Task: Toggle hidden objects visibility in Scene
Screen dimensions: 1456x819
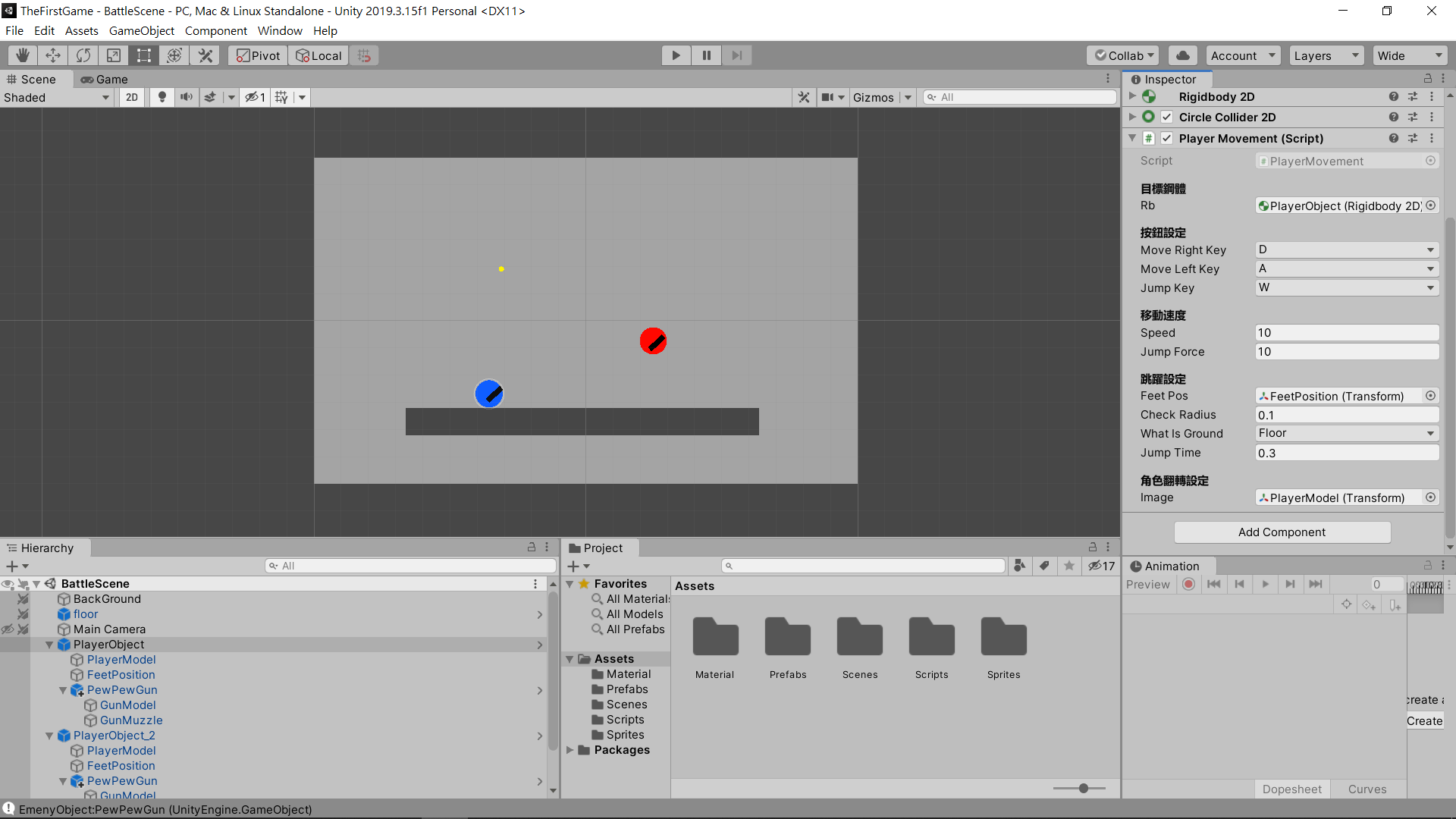Action: 255,97
